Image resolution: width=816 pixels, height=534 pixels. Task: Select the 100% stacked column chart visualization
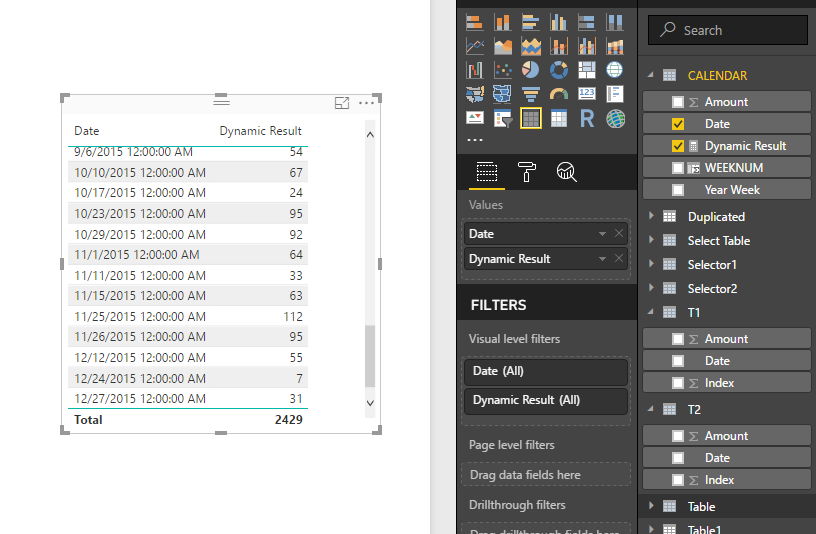coord(615,22)
